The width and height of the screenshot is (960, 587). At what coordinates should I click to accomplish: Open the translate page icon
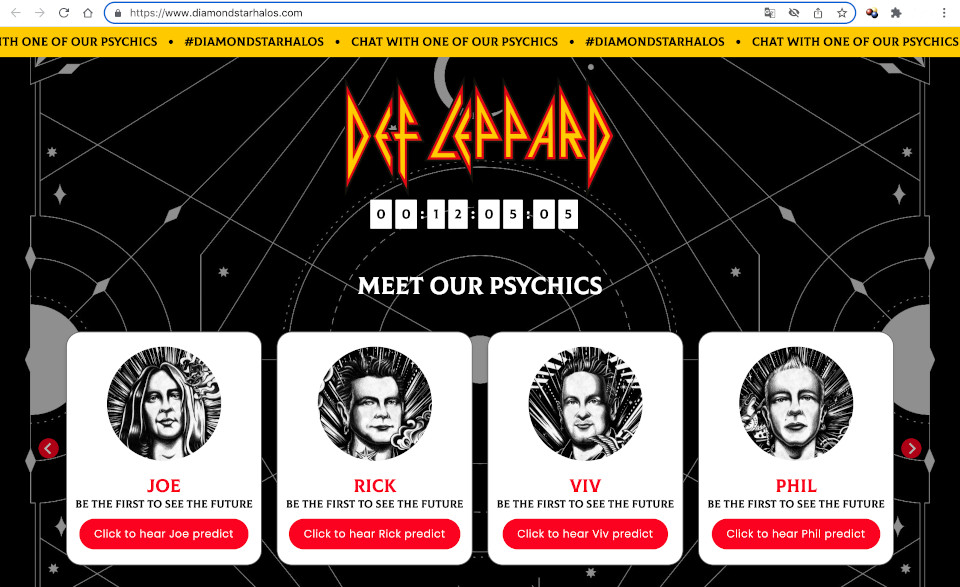click(770, 13)
